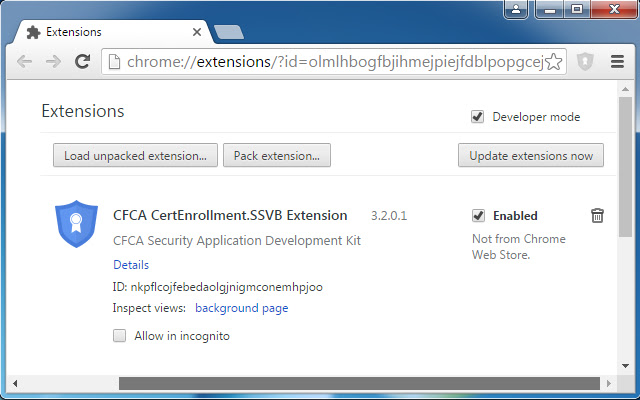Maximize the Chrome window

577,9
